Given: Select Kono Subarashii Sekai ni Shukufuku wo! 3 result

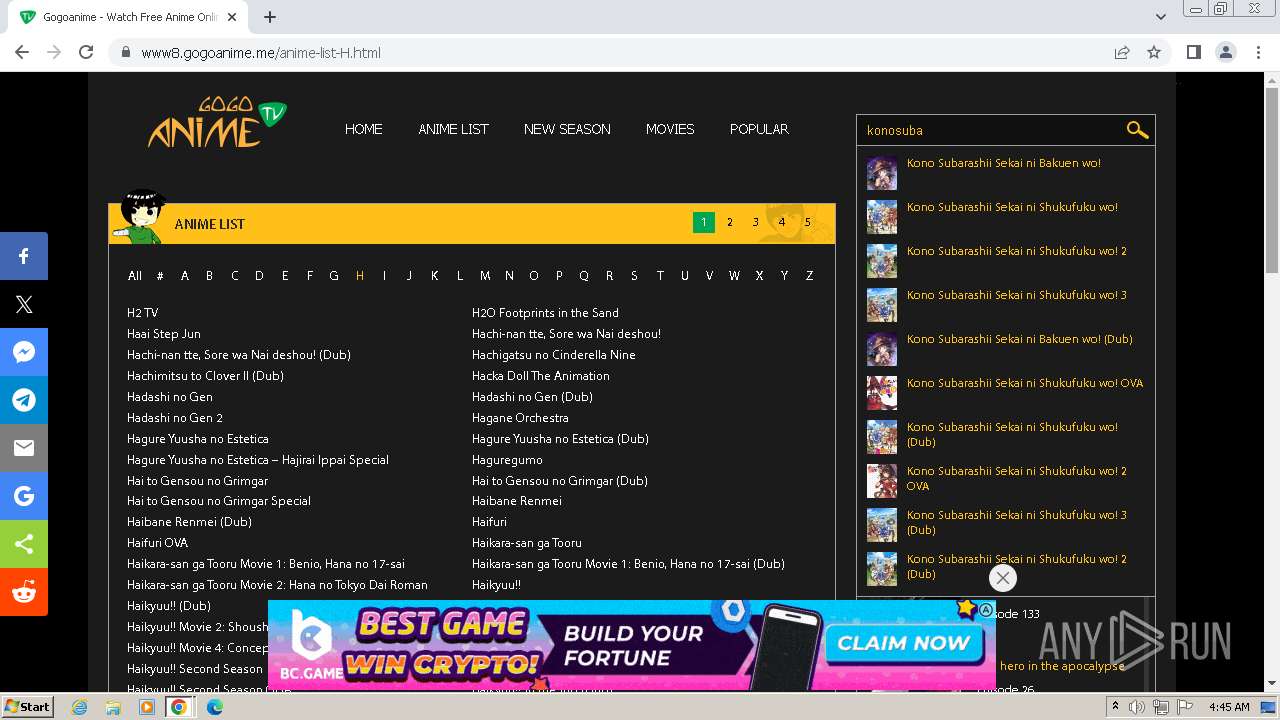Looking at the screenshot, I should (x=1016, y=295).
